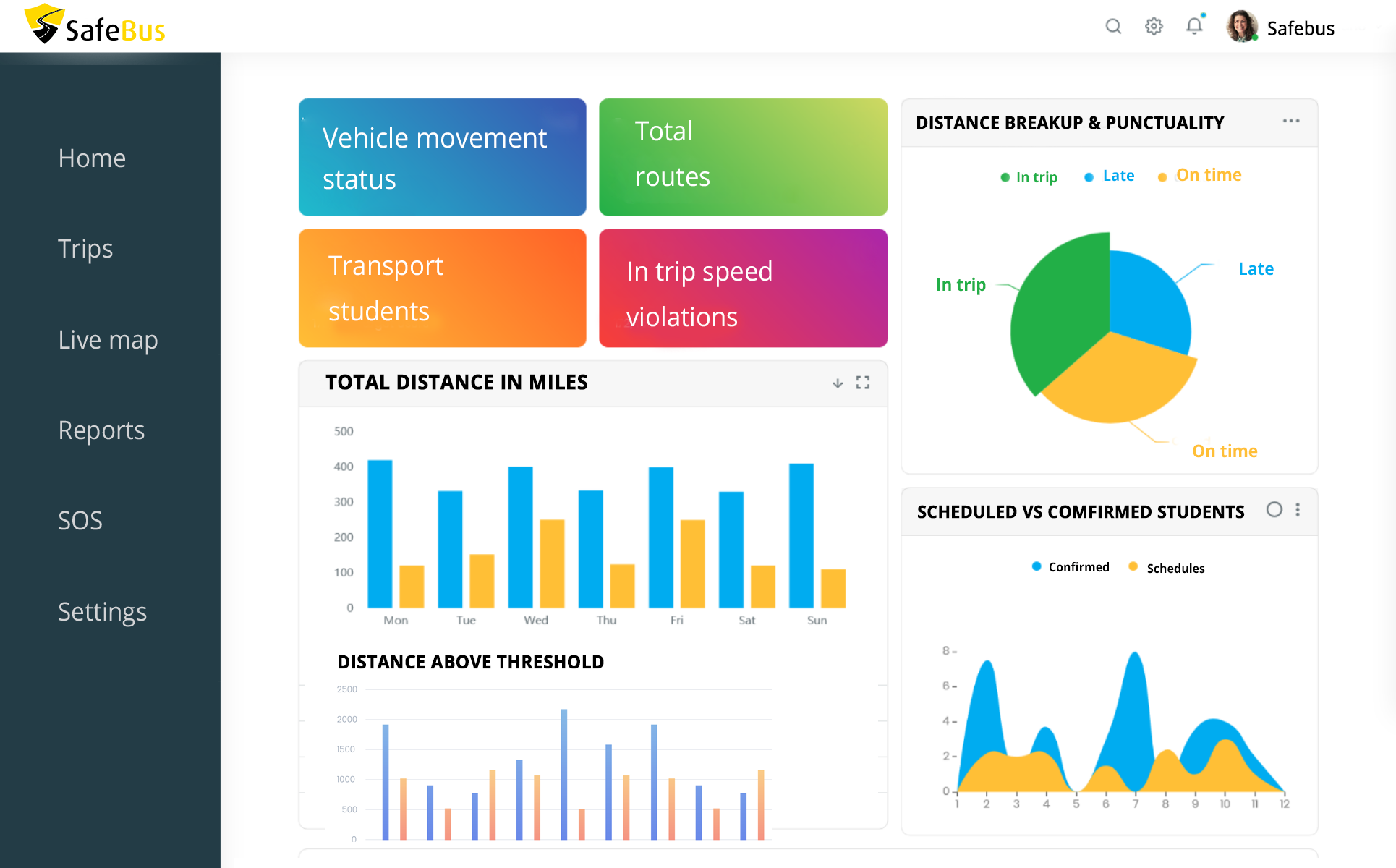Click the settings gear icon
Image resolution: width=1396 pixels, height=868 pixels.
coord(1154,27)
